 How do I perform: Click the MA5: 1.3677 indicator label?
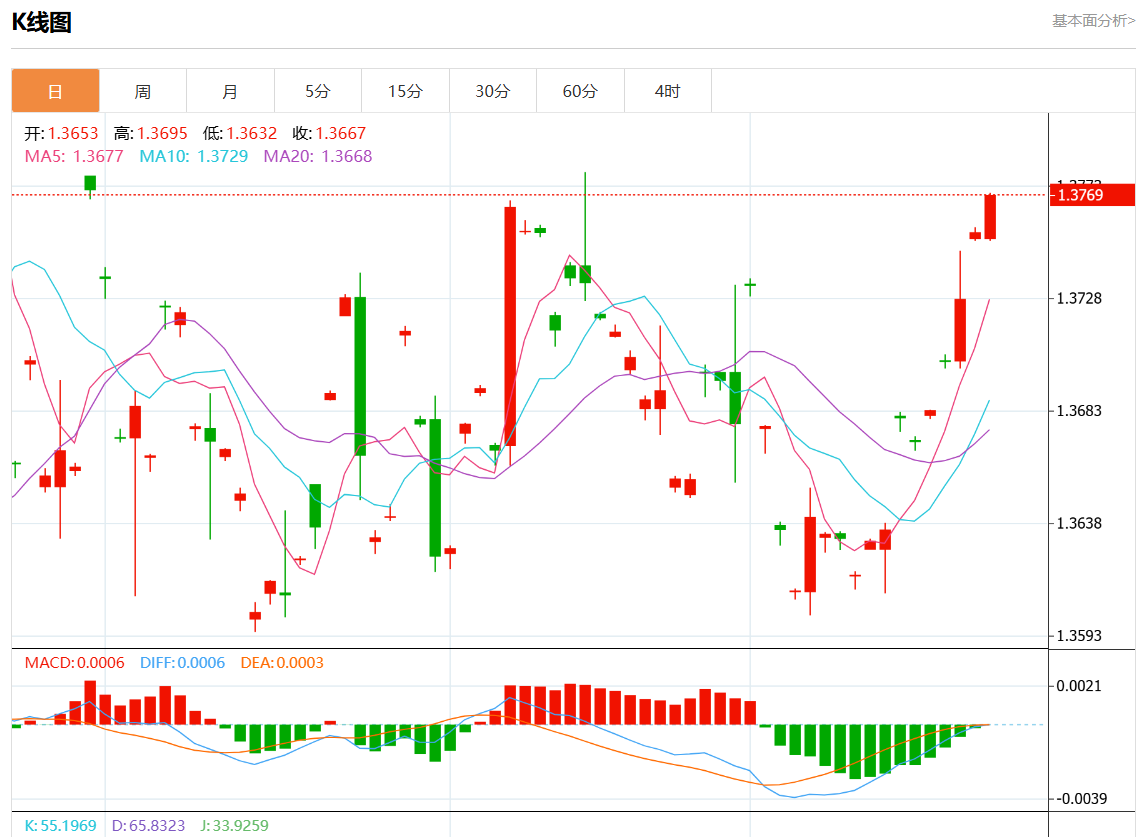tap(74, 157)
